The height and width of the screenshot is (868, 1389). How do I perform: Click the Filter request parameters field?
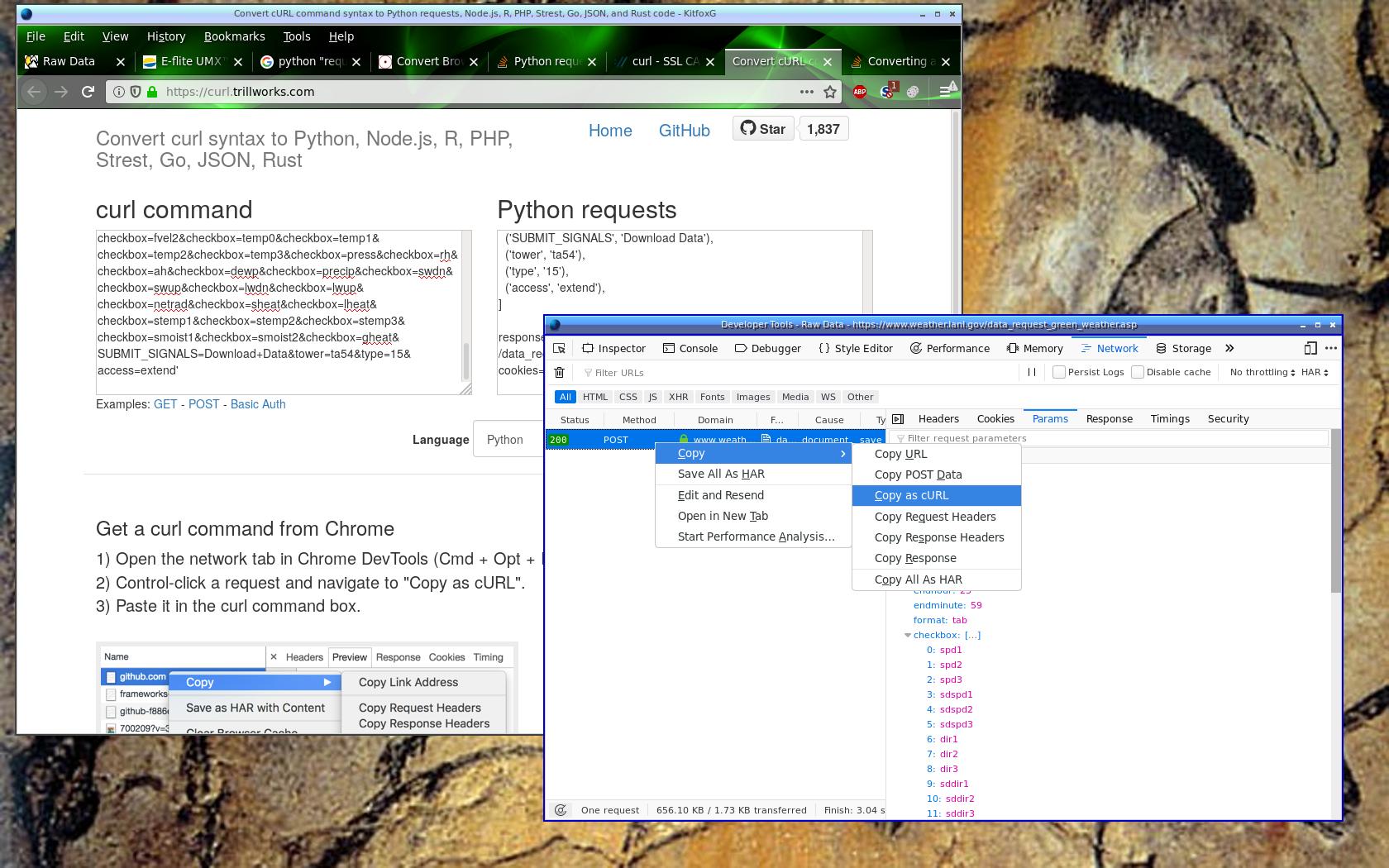click(1110, 438)
